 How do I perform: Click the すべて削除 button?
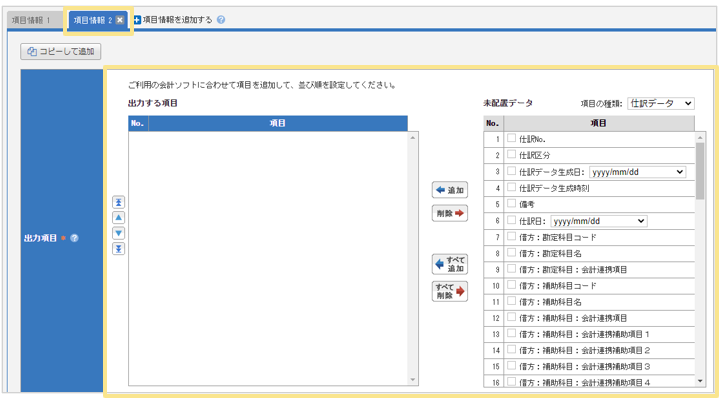click(450, 291)
